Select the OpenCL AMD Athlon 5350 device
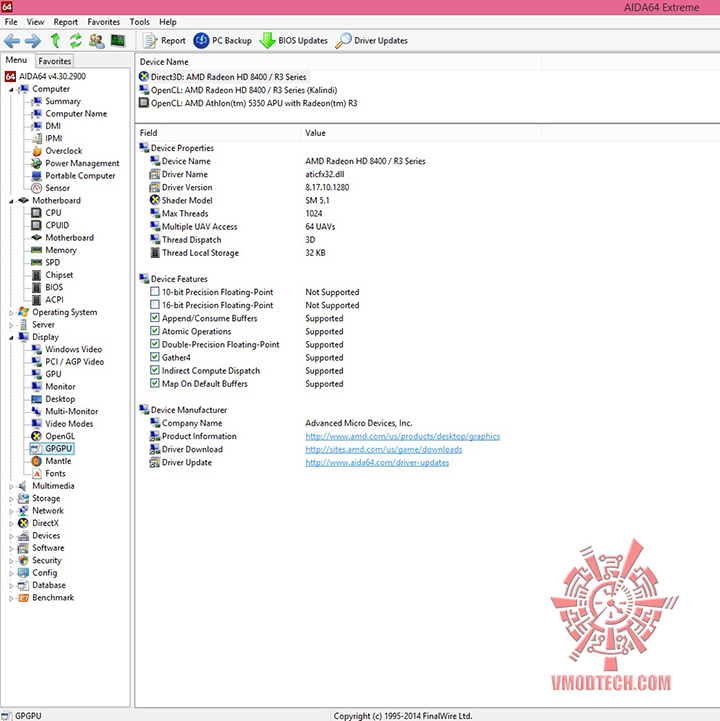This screenshot has width=720, height=721. pos(248,103)
